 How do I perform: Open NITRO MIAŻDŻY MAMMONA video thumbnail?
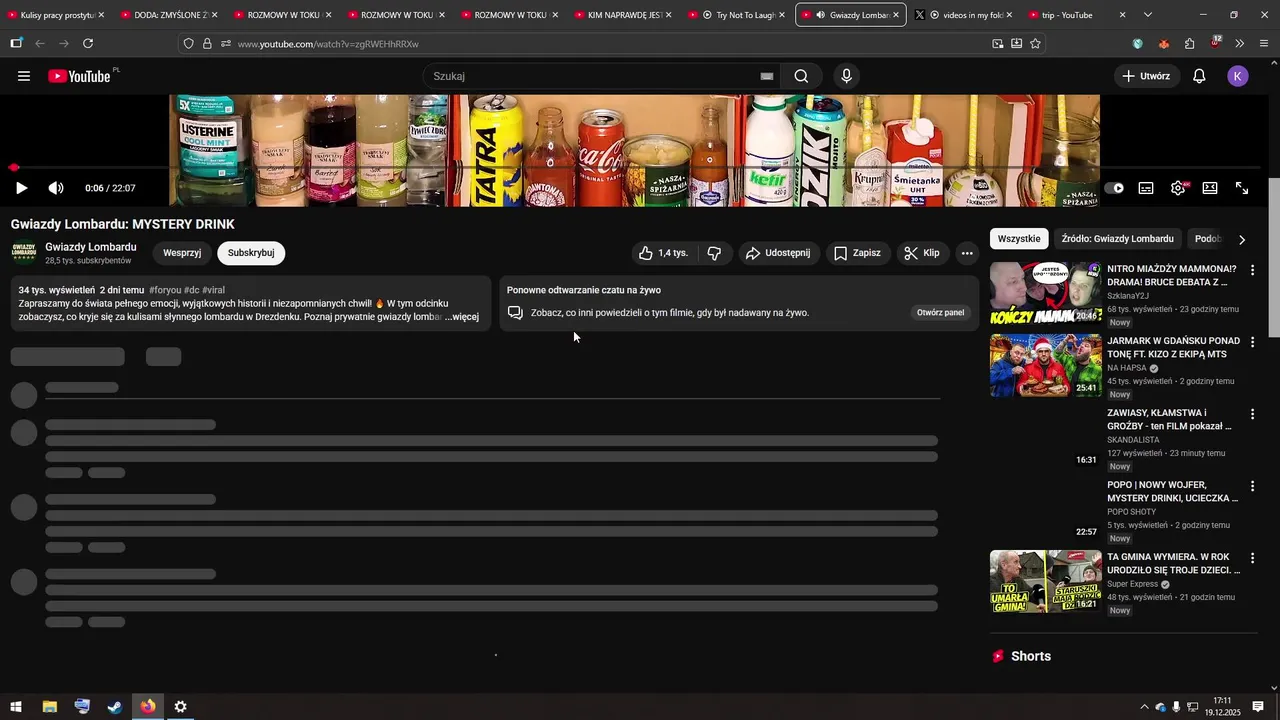[x=1046, y=294]
